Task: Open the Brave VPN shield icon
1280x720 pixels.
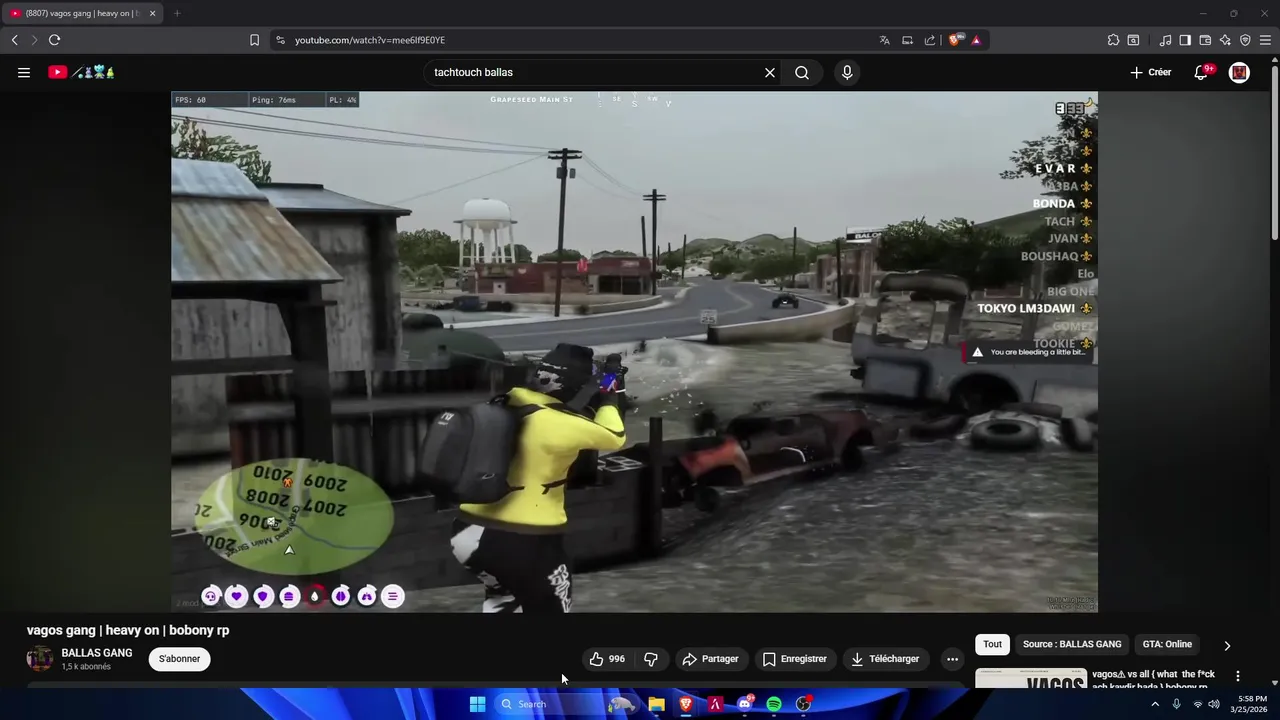Action: (1245, 40)
